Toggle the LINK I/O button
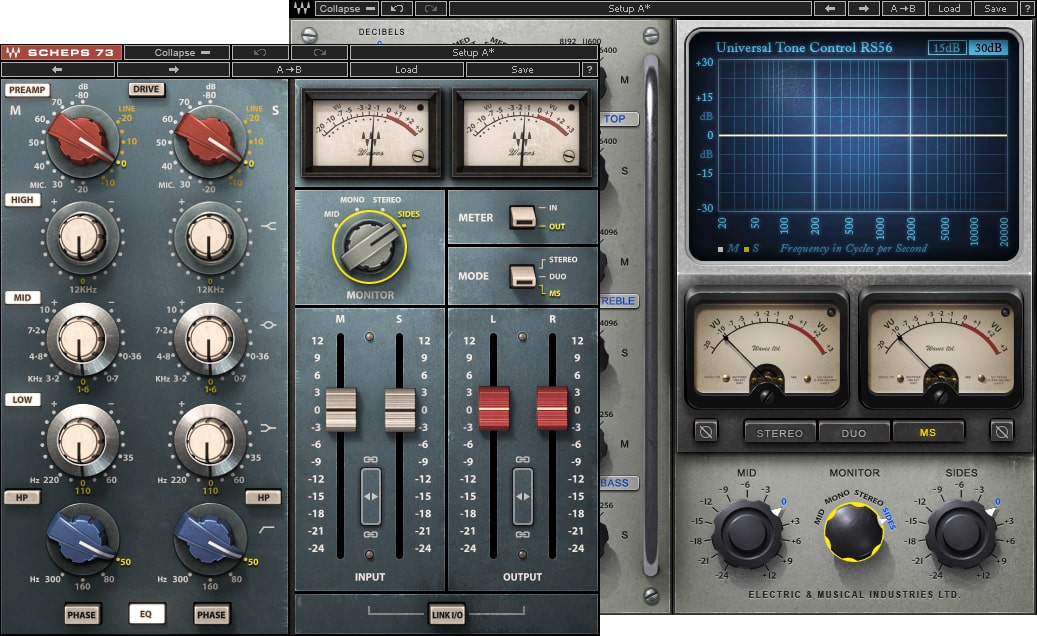This screenshot has height=636, width=1037. click(x=447, y=614)
